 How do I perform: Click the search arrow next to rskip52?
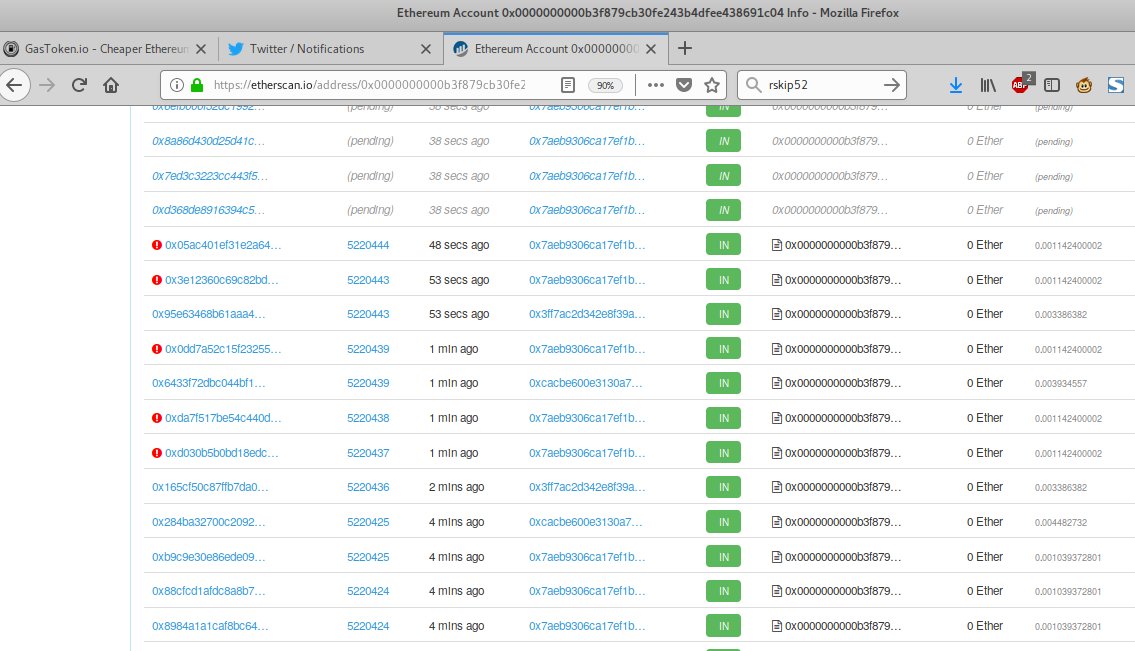point(891,85)
